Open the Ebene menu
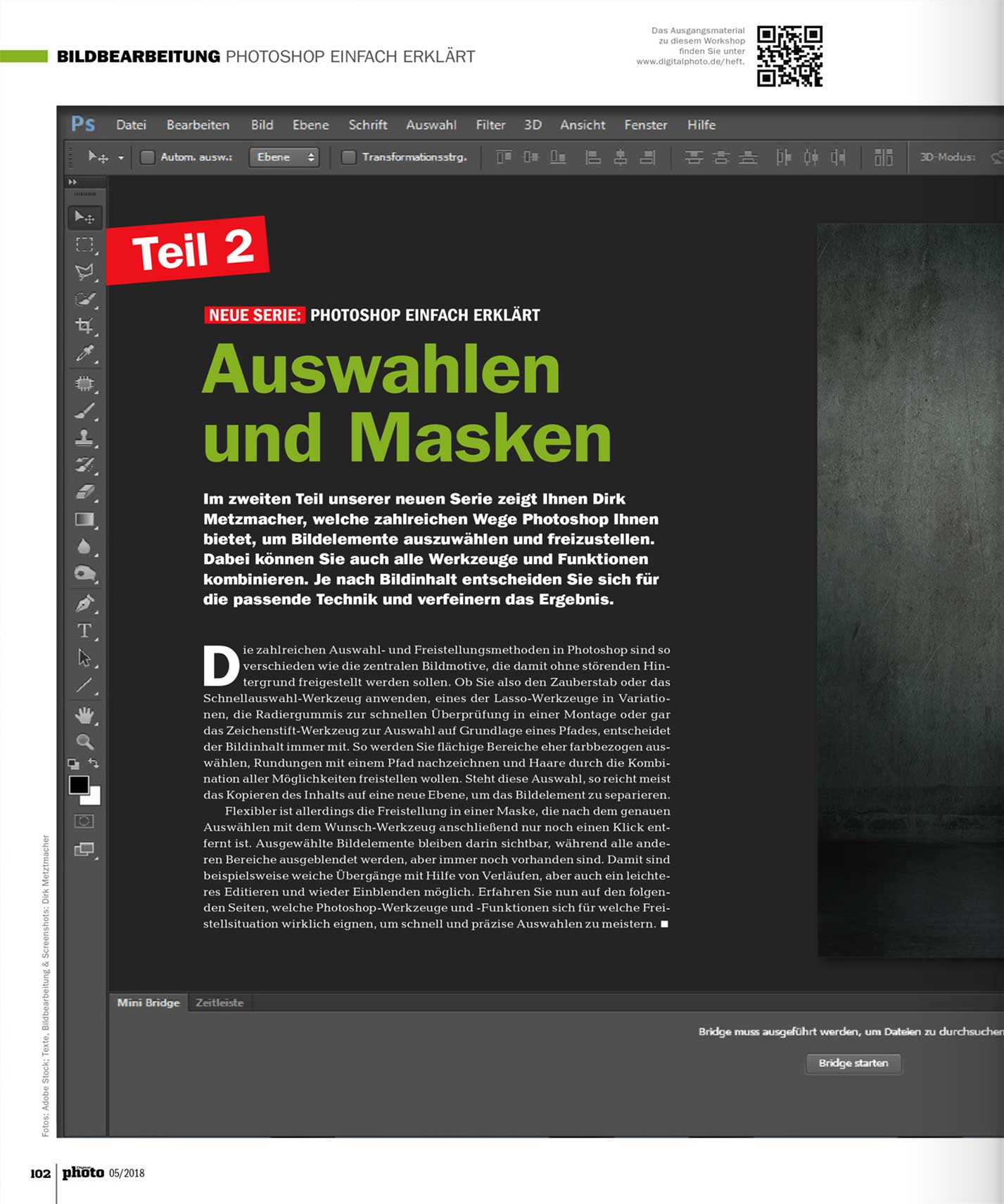Screen dimensions: 1004x1204 pyautogui.click(x=310, y=124)
